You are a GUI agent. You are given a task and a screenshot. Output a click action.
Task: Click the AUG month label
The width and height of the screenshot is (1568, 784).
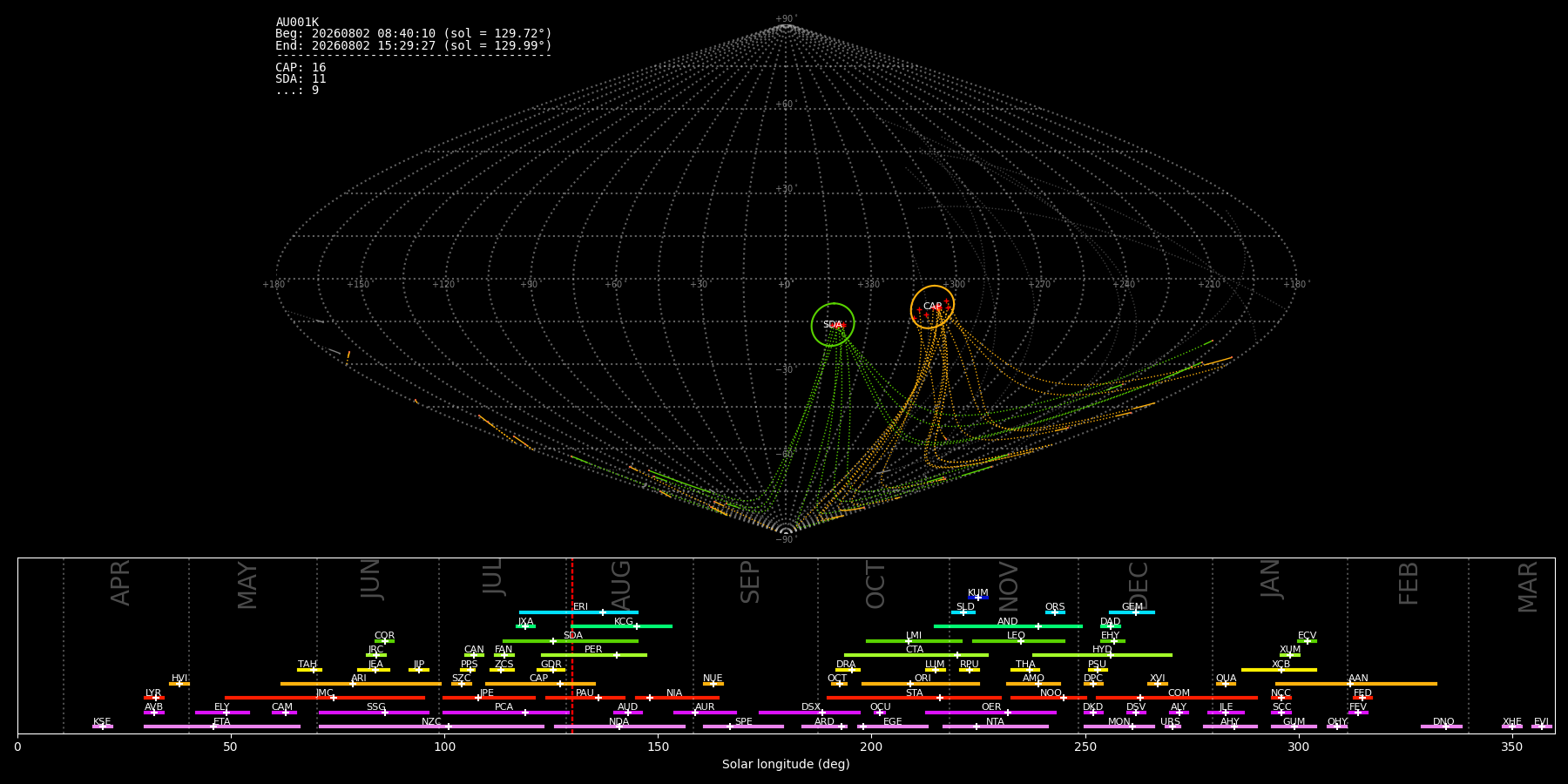coord(621,584)
